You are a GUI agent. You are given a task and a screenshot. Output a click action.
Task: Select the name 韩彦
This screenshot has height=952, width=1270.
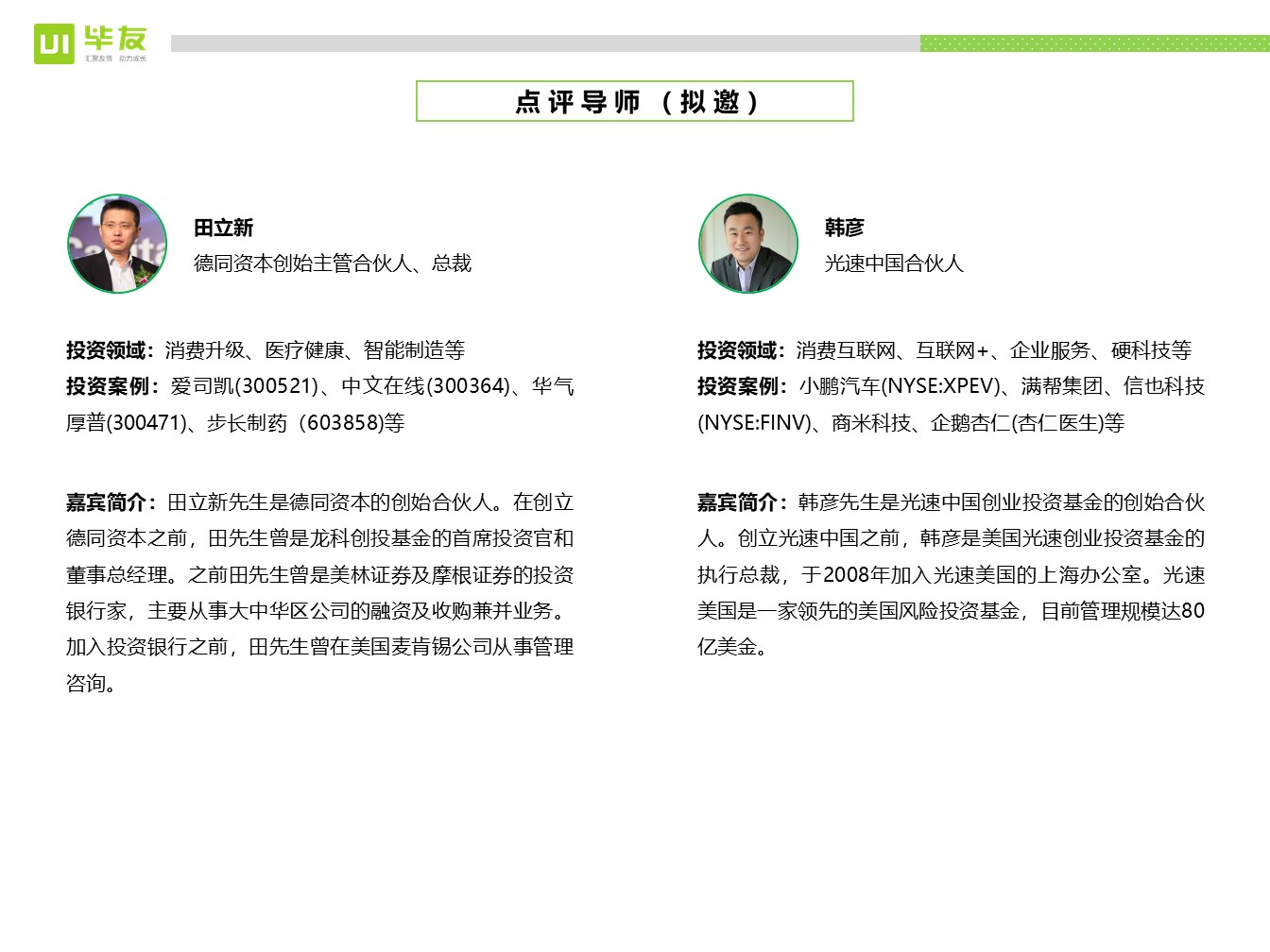[x=845, y=228]
